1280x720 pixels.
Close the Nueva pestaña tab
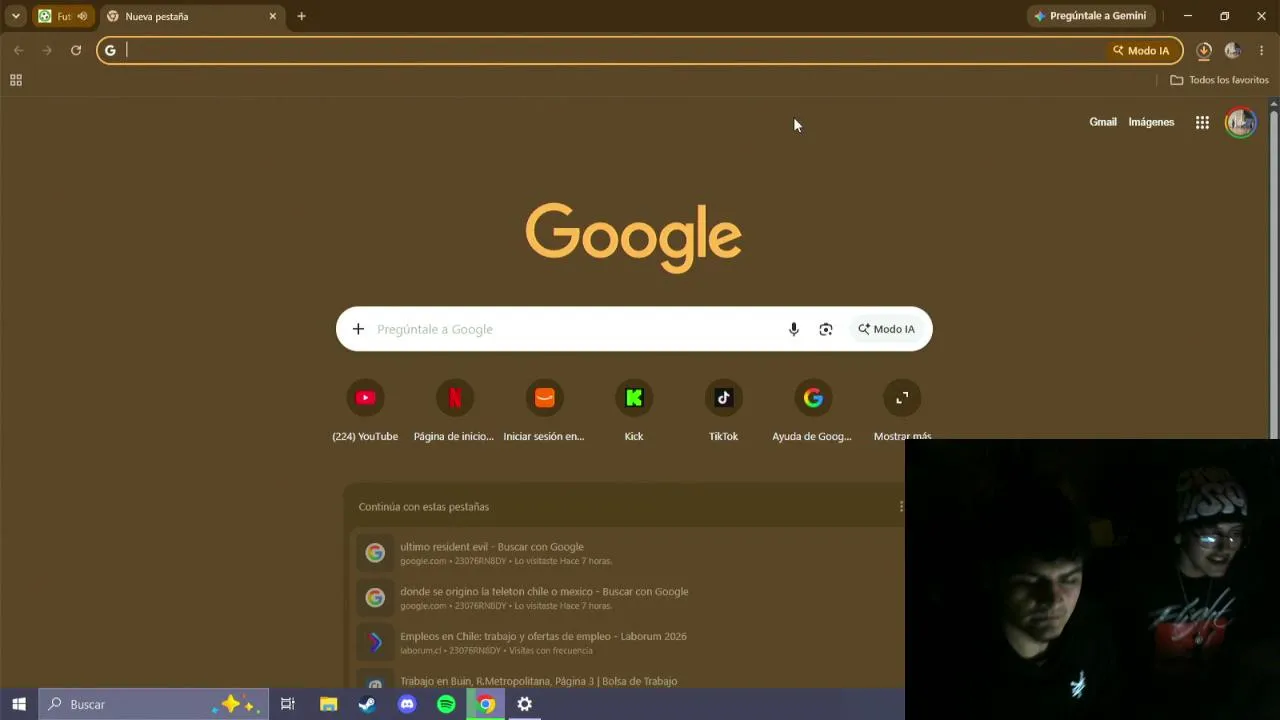272,16
